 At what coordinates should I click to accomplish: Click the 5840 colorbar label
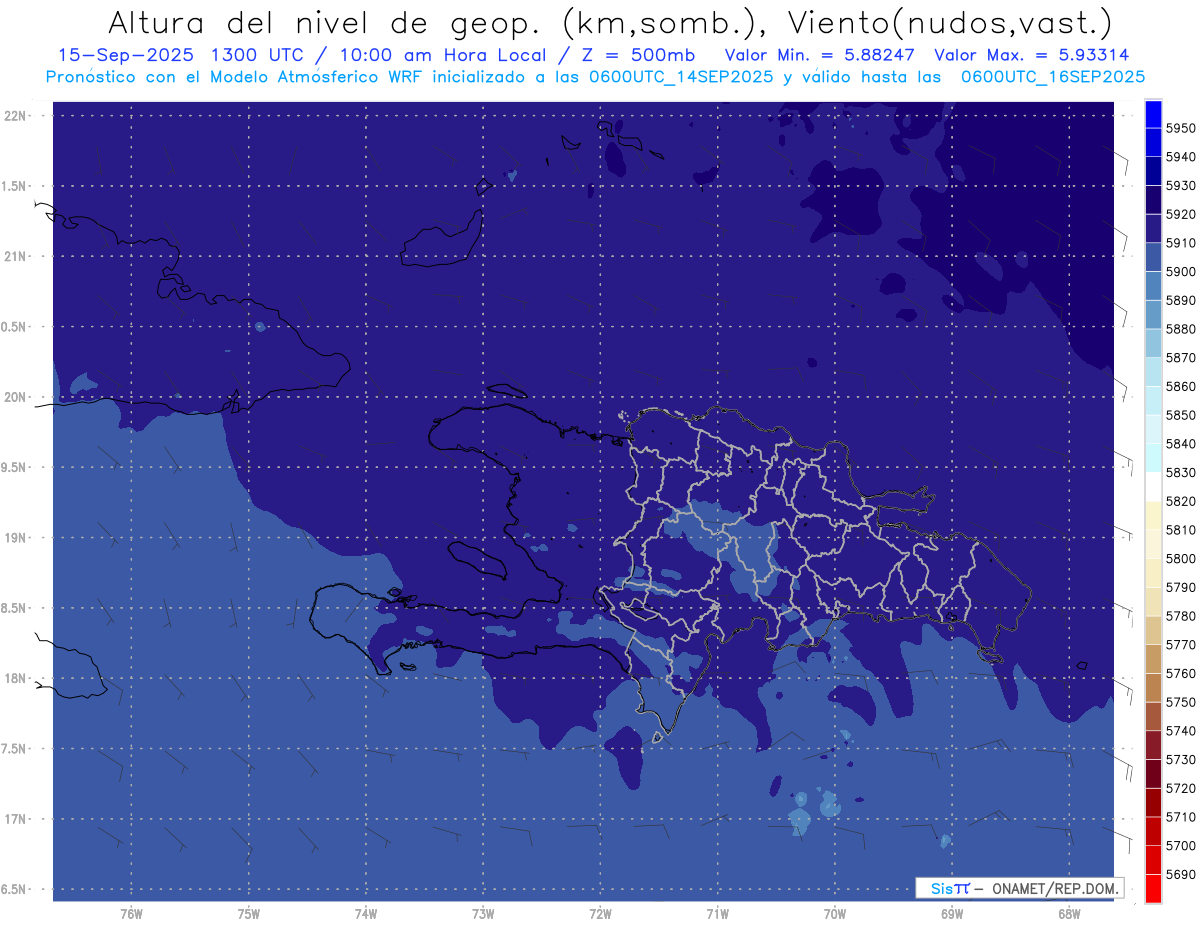point(1180,444)
